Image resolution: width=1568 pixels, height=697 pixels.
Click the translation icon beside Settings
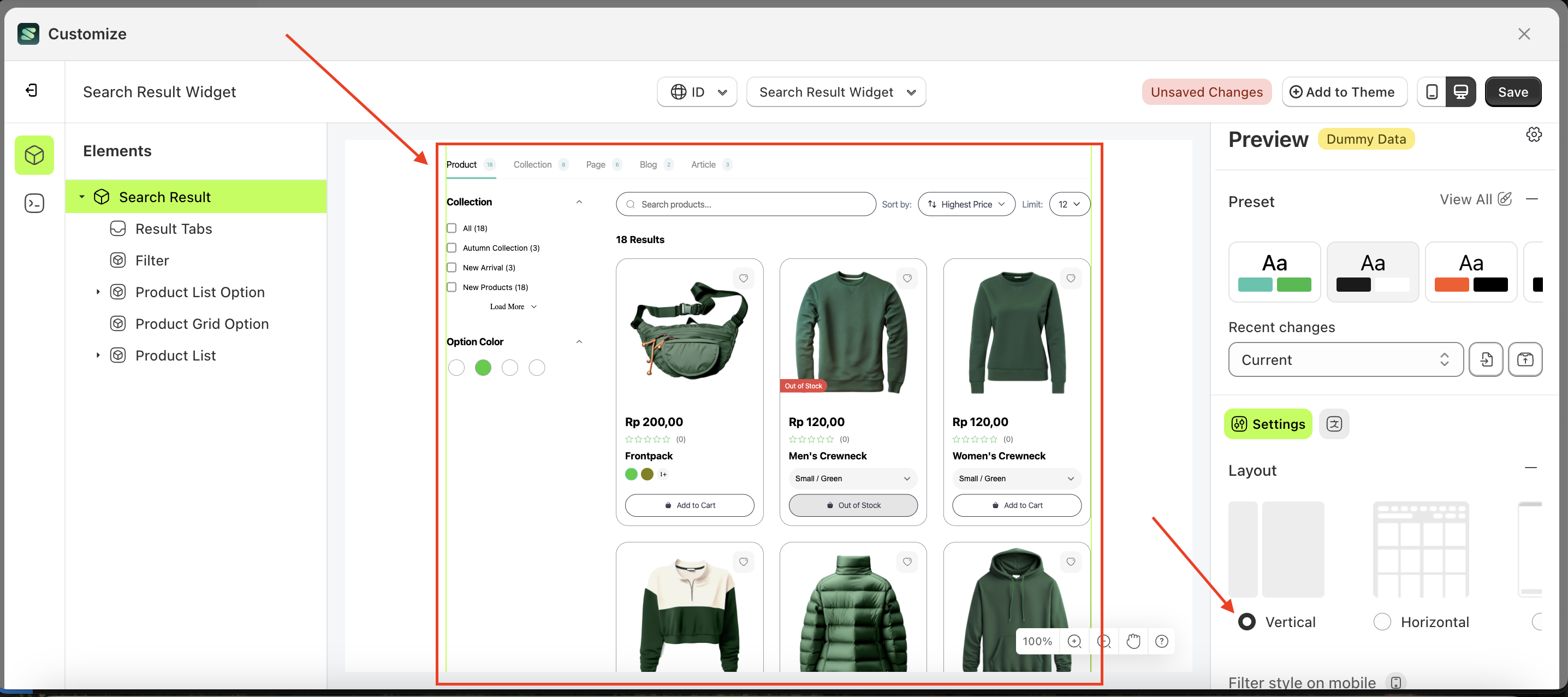point(1334,424)
